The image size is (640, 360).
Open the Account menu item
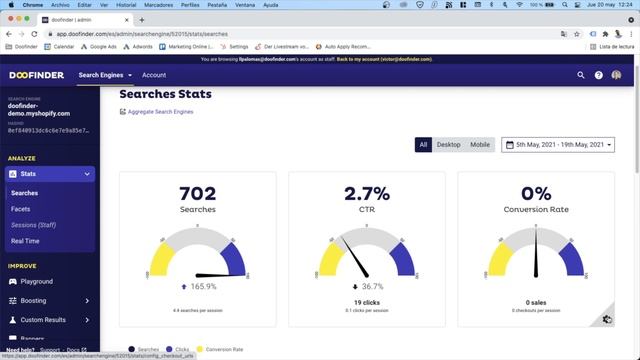[x=154, y=75]
